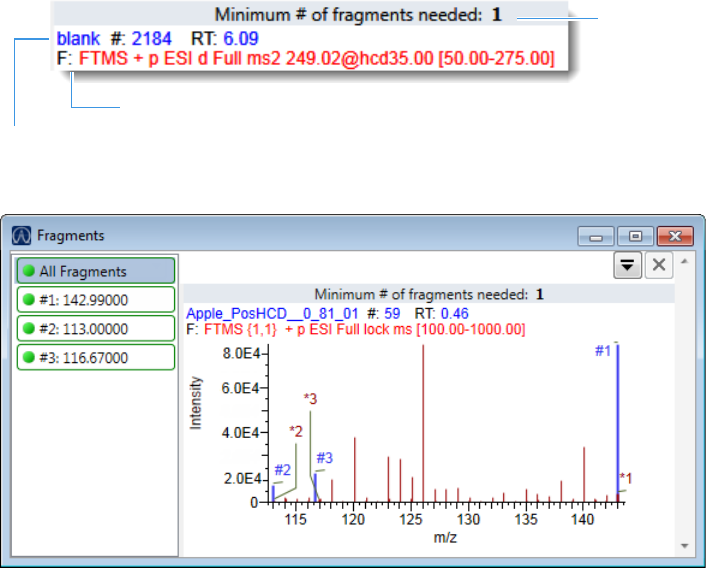Click the Fragments window app icon
The width and height of the screenshot is (706, 568).
tap(21, 235)
